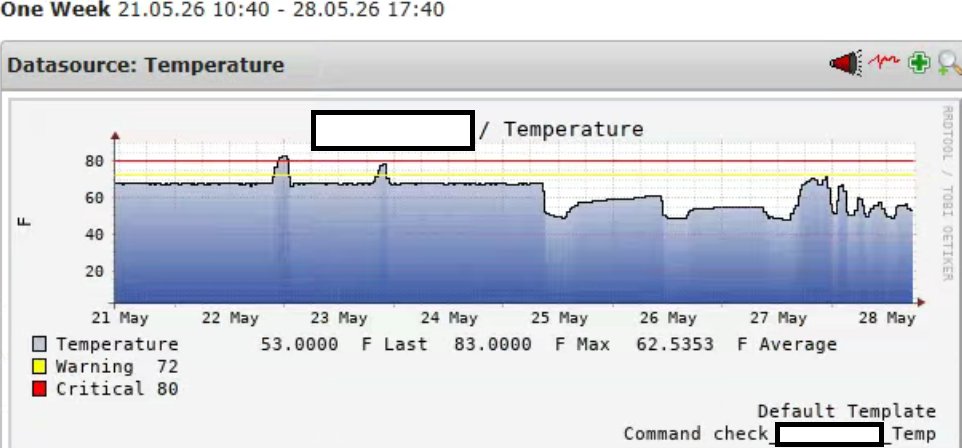The height and width of the screenshot is (448, 962).
Task: Click the 83.0000 F Max value
Action: point(532,344)
